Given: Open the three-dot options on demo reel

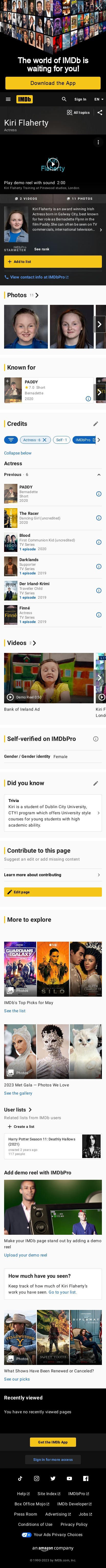Looking at the screenshot, I should [x=98, y=142].
